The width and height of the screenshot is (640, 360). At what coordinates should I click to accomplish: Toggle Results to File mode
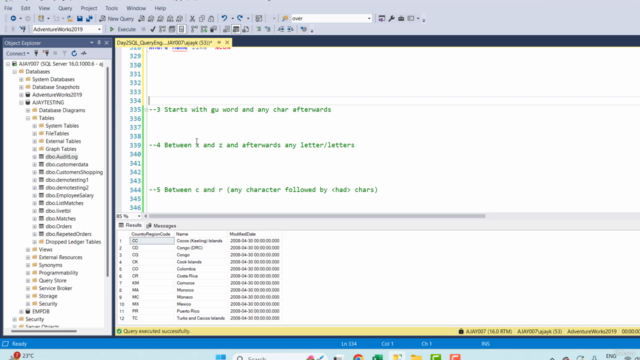[x=245, y=29]
